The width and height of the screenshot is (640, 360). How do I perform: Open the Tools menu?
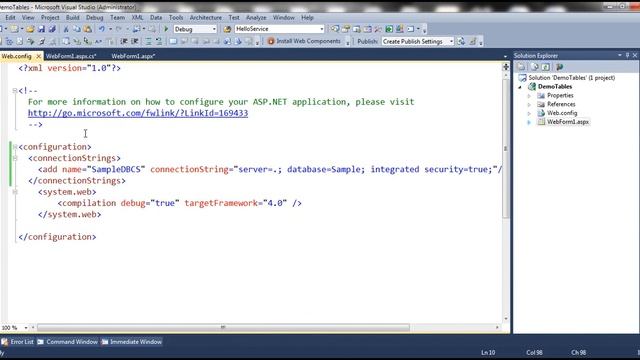click(x=176, y=18)
